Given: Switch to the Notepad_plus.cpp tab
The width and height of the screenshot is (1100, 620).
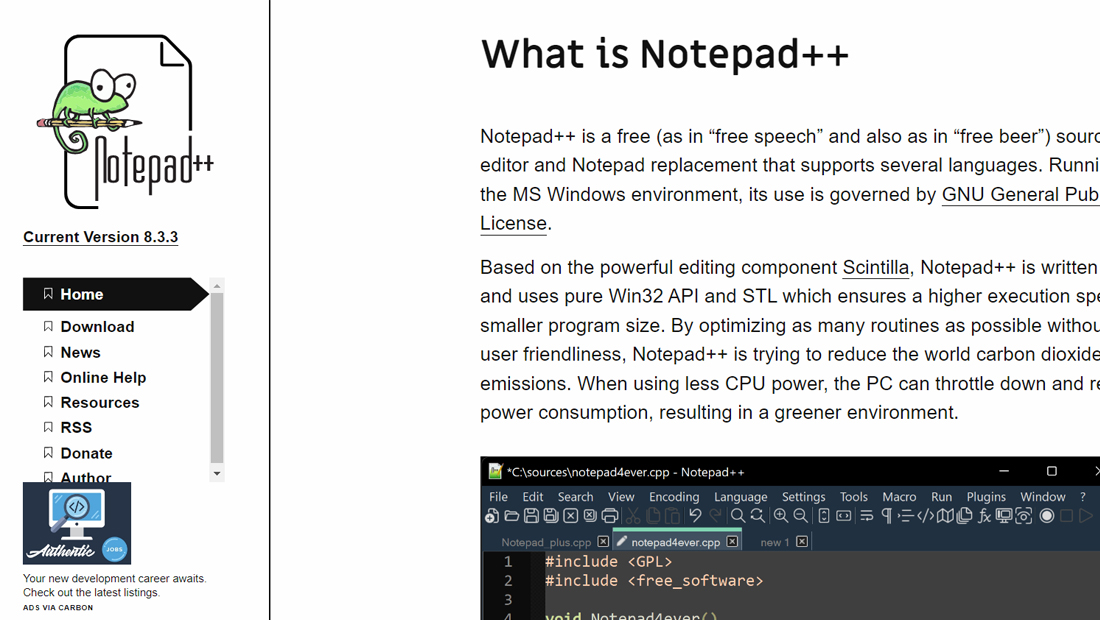Looking at the screenshot, I should coord(546,542).
